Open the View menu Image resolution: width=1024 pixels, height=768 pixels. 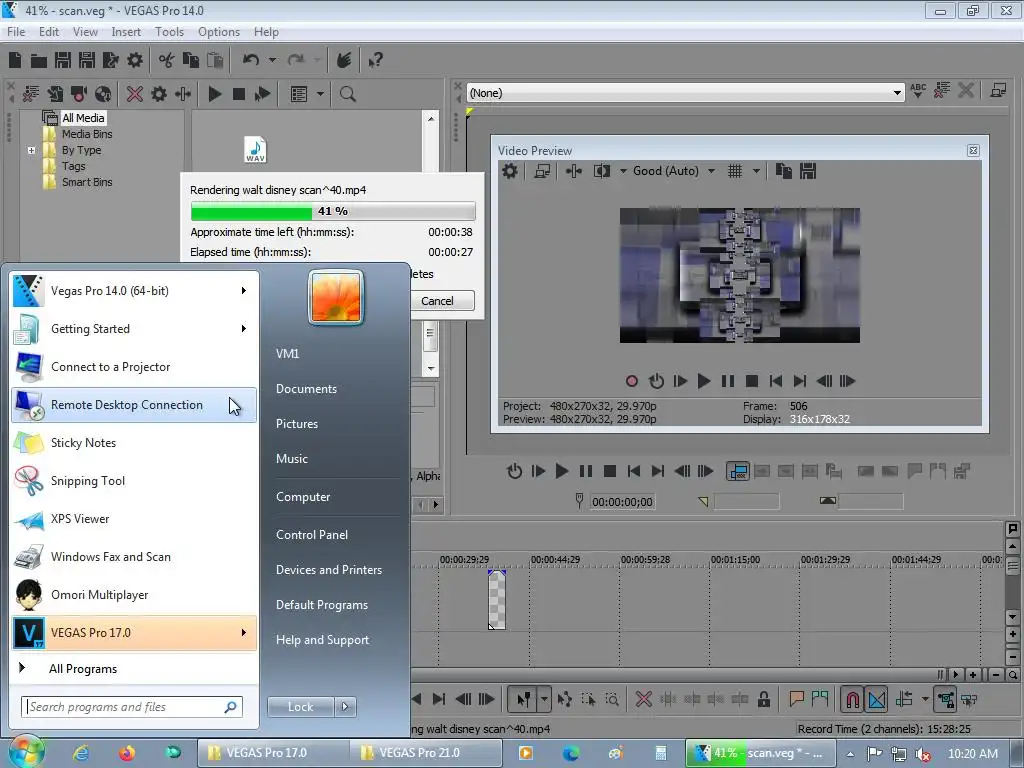pyautogui.click(x=85, y=31)
